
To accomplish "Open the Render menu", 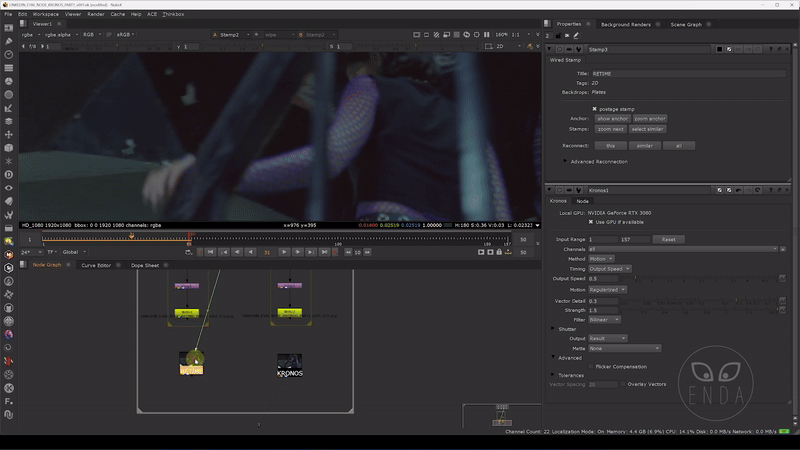I will tap(98, 15).
